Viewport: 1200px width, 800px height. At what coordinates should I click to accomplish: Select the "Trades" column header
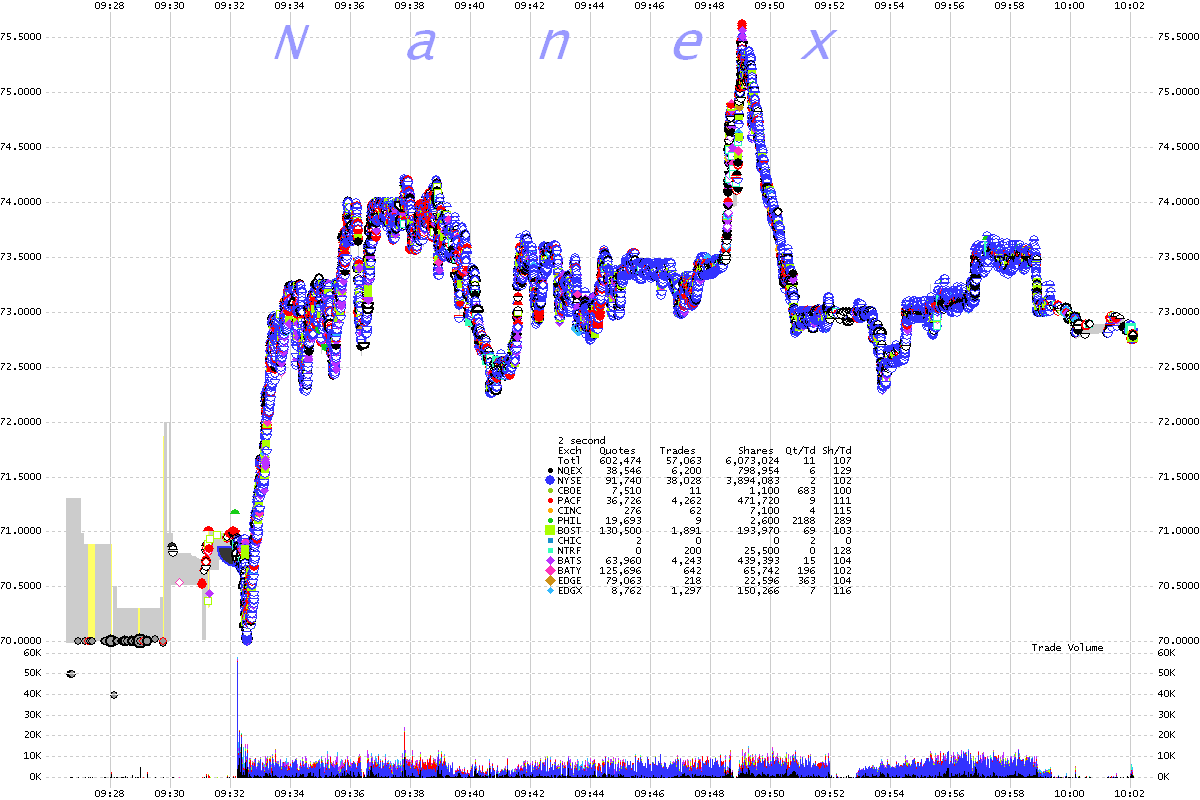[x=677, y=451]
